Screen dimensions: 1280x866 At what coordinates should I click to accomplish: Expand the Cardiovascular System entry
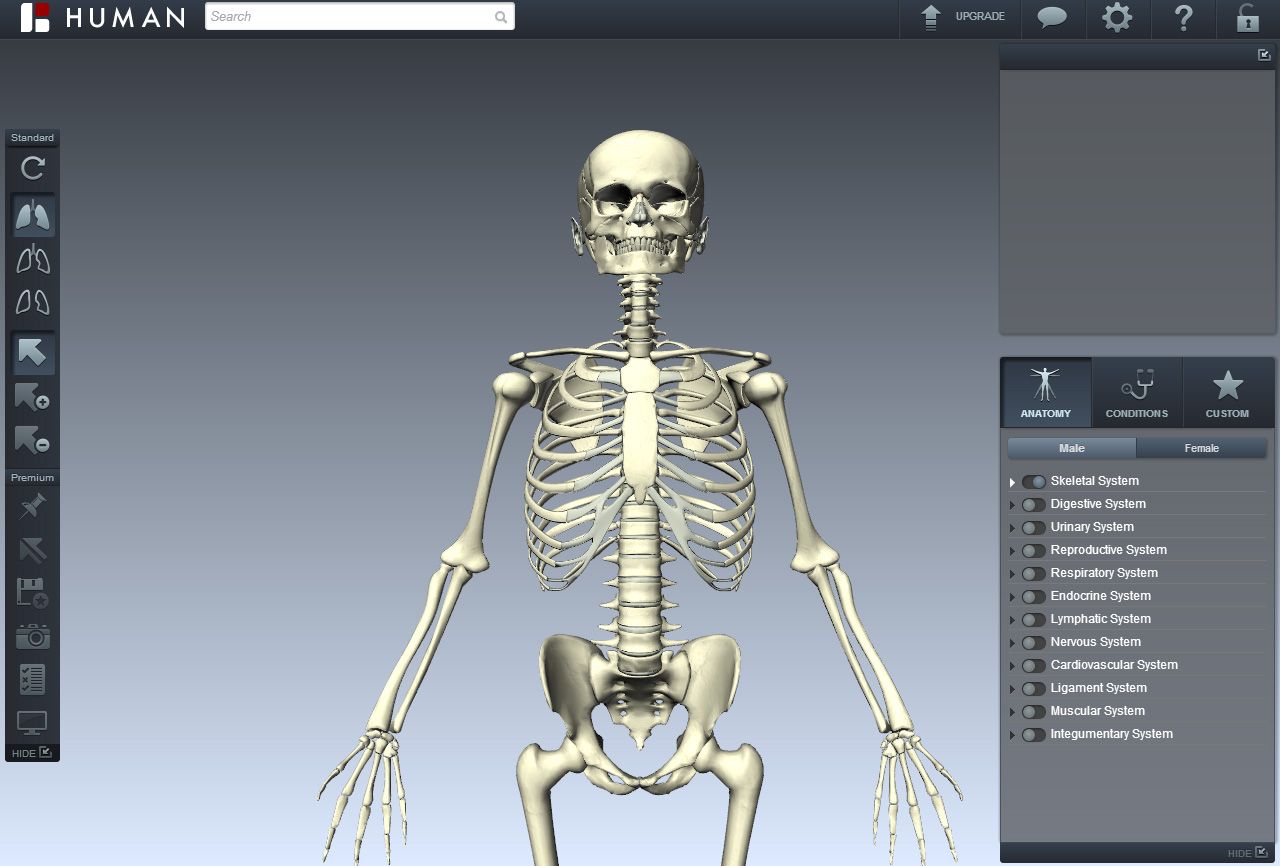[1012, 665]
